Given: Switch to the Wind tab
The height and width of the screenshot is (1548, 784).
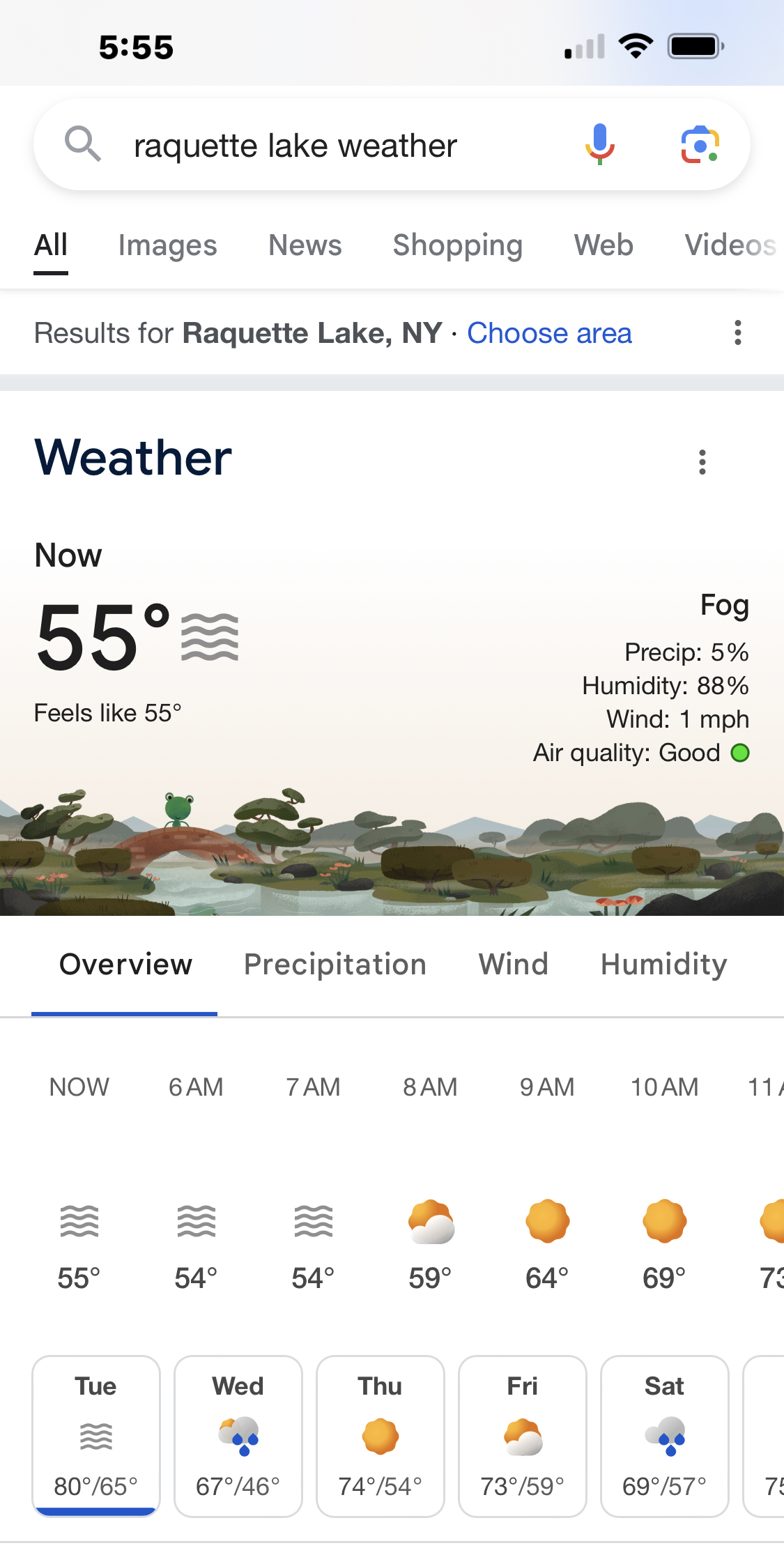Looking at the screenshot, I should 514,965.
